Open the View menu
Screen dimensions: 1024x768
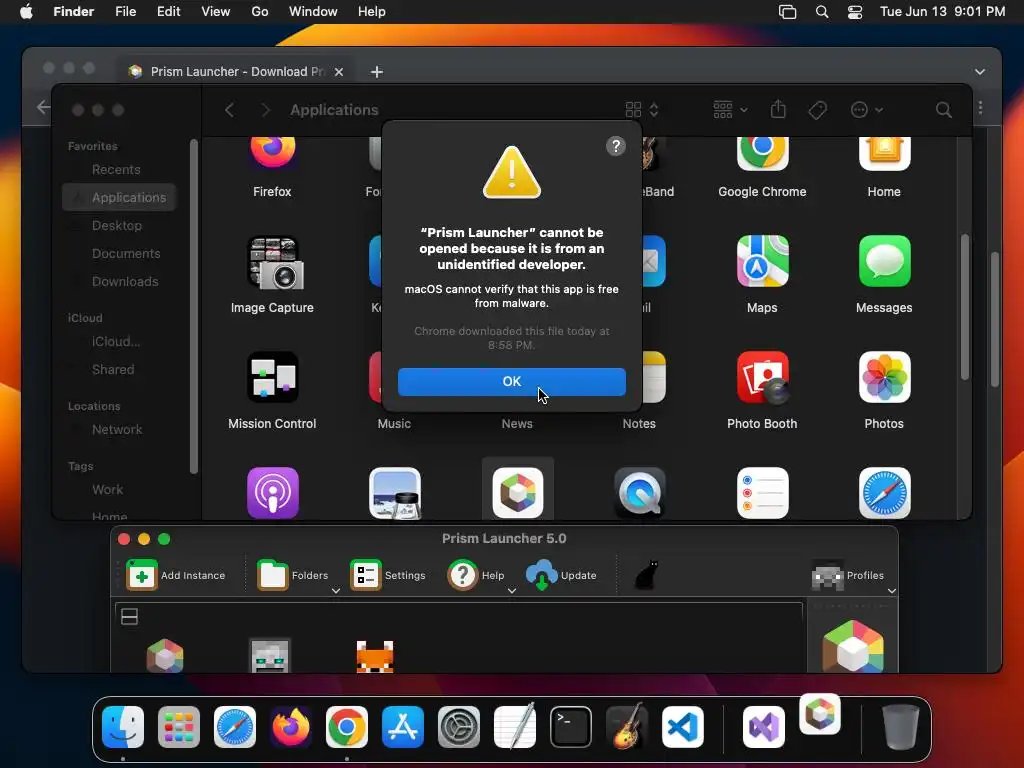216,12
